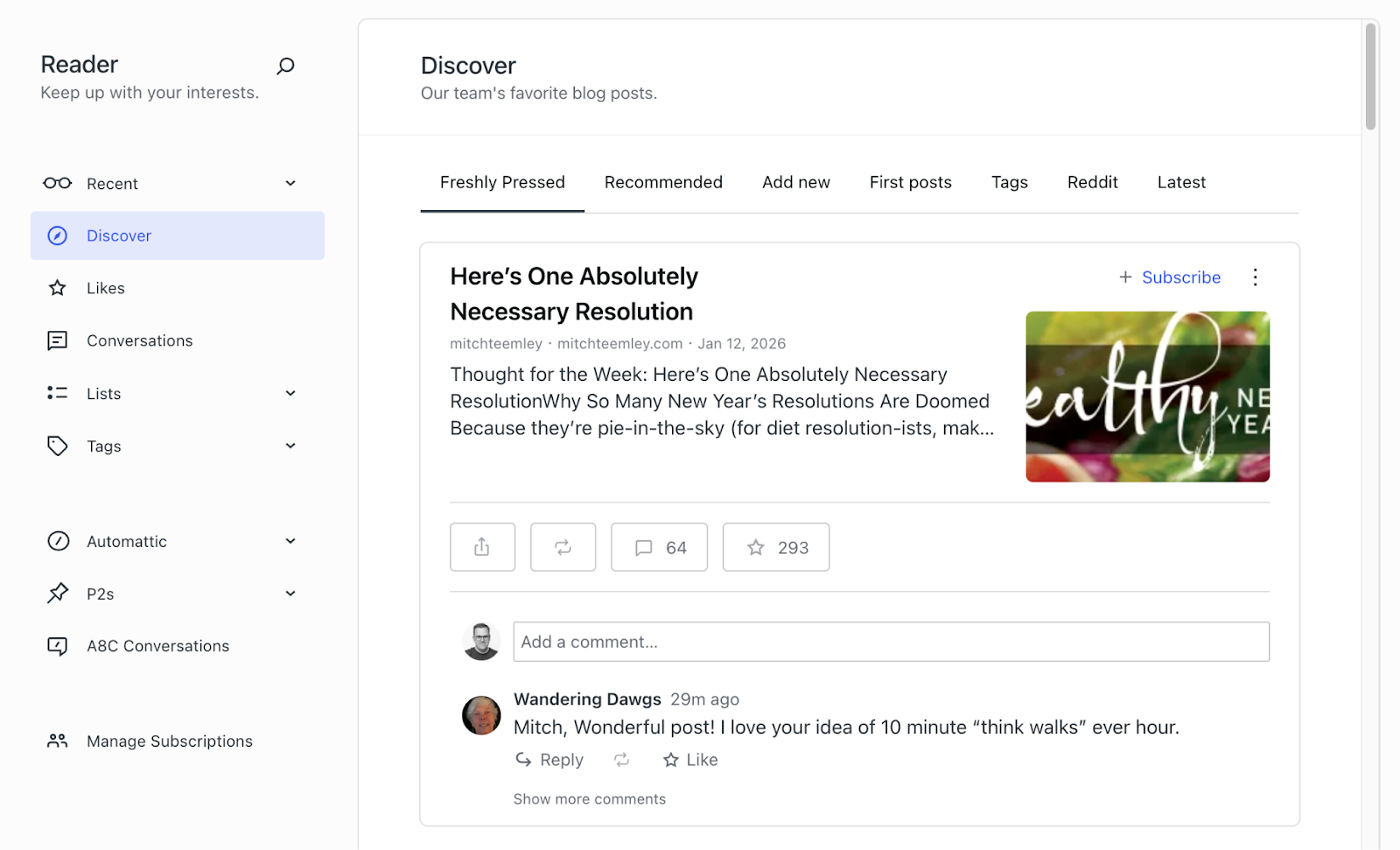Select the Discover icon in the sidebar
Image resolution: width=1400 pixels, height=850 pixels.
pyautogui.click(x=57, y=235)
